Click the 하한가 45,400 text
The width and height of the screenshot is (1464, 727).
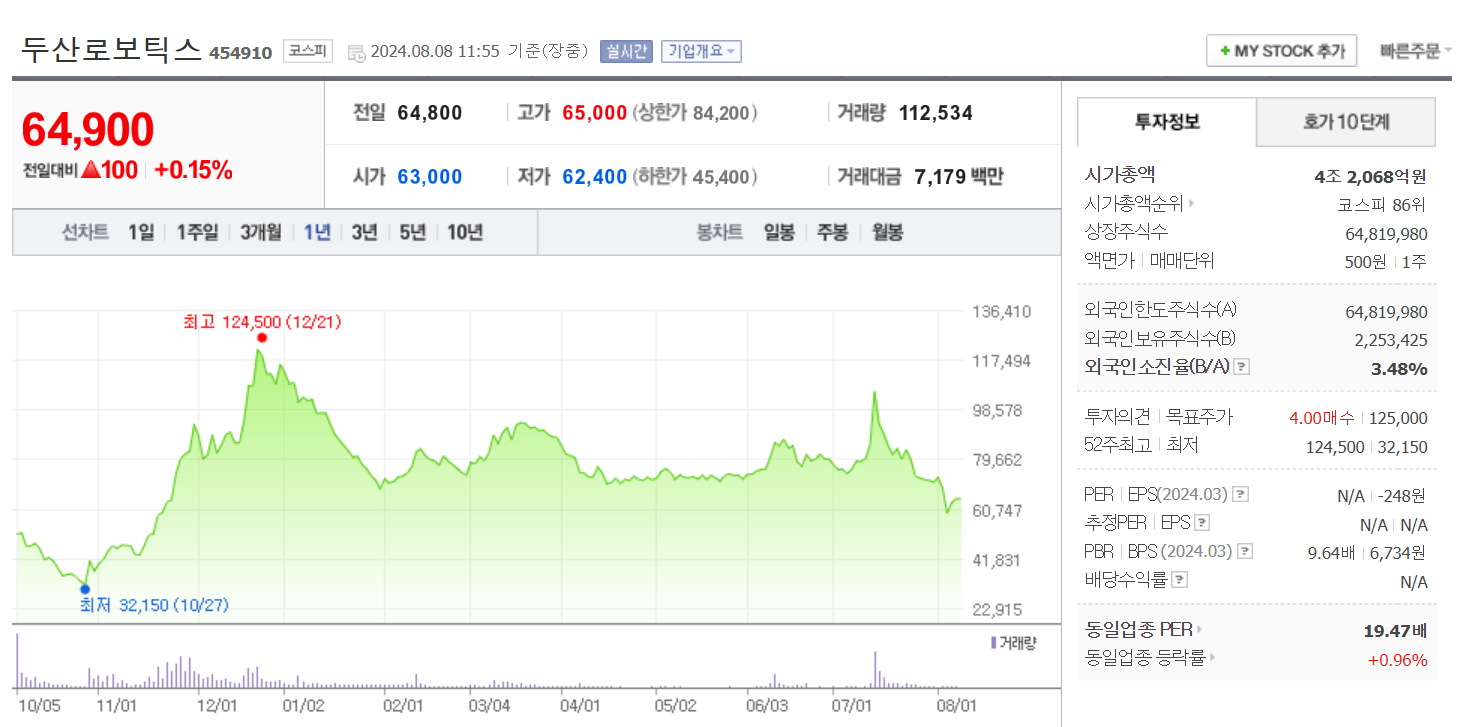tap(694, 177)
